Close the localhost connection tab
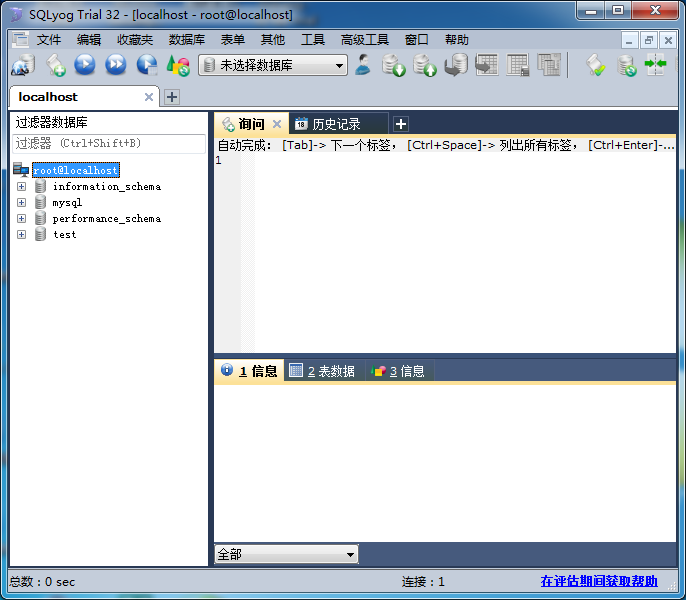Screen dimensions: 686x600 pyautogui.click(x=149, y=97)
